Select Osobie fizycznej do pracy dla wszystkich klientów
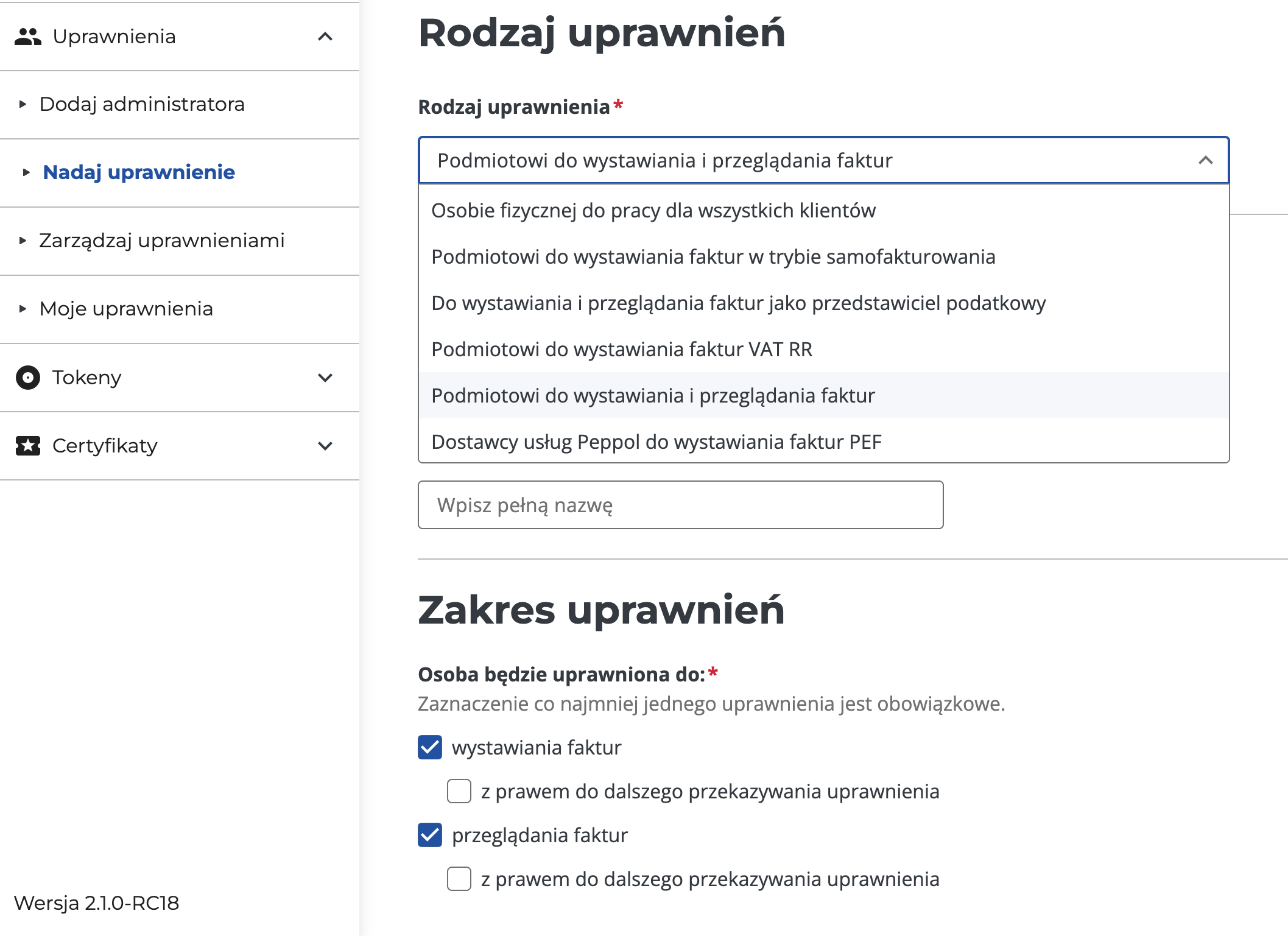 click(653, 211)
